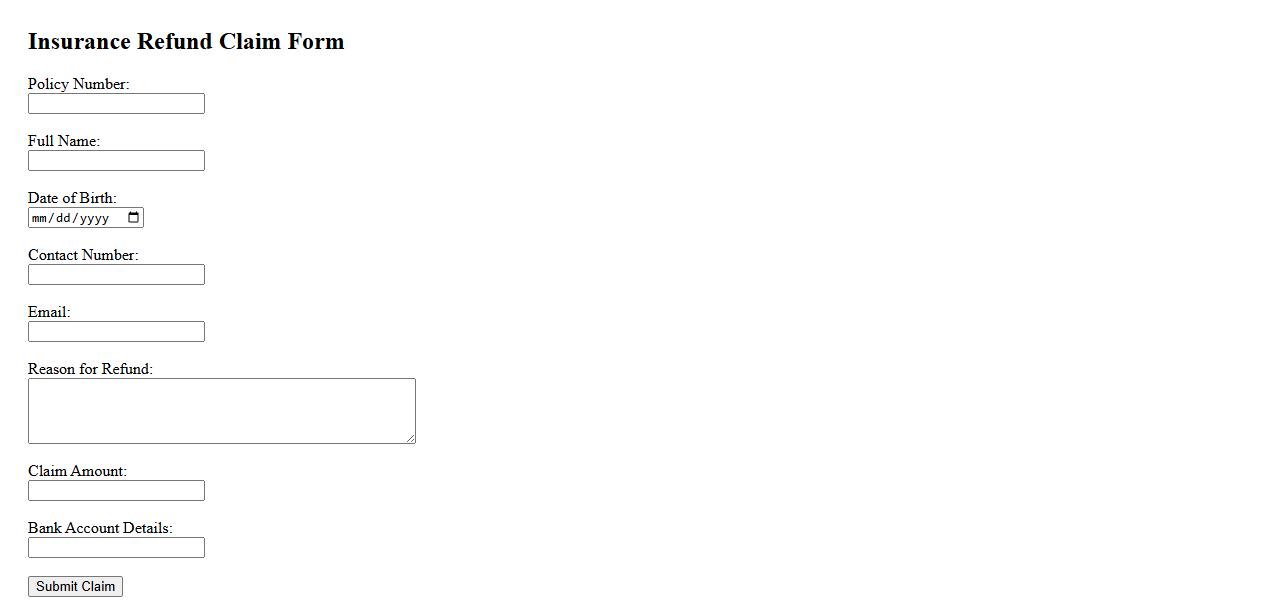Screen dimensions: 1278x601
Task: Select the month segment in Date of Birth
Action: (40, 218)
